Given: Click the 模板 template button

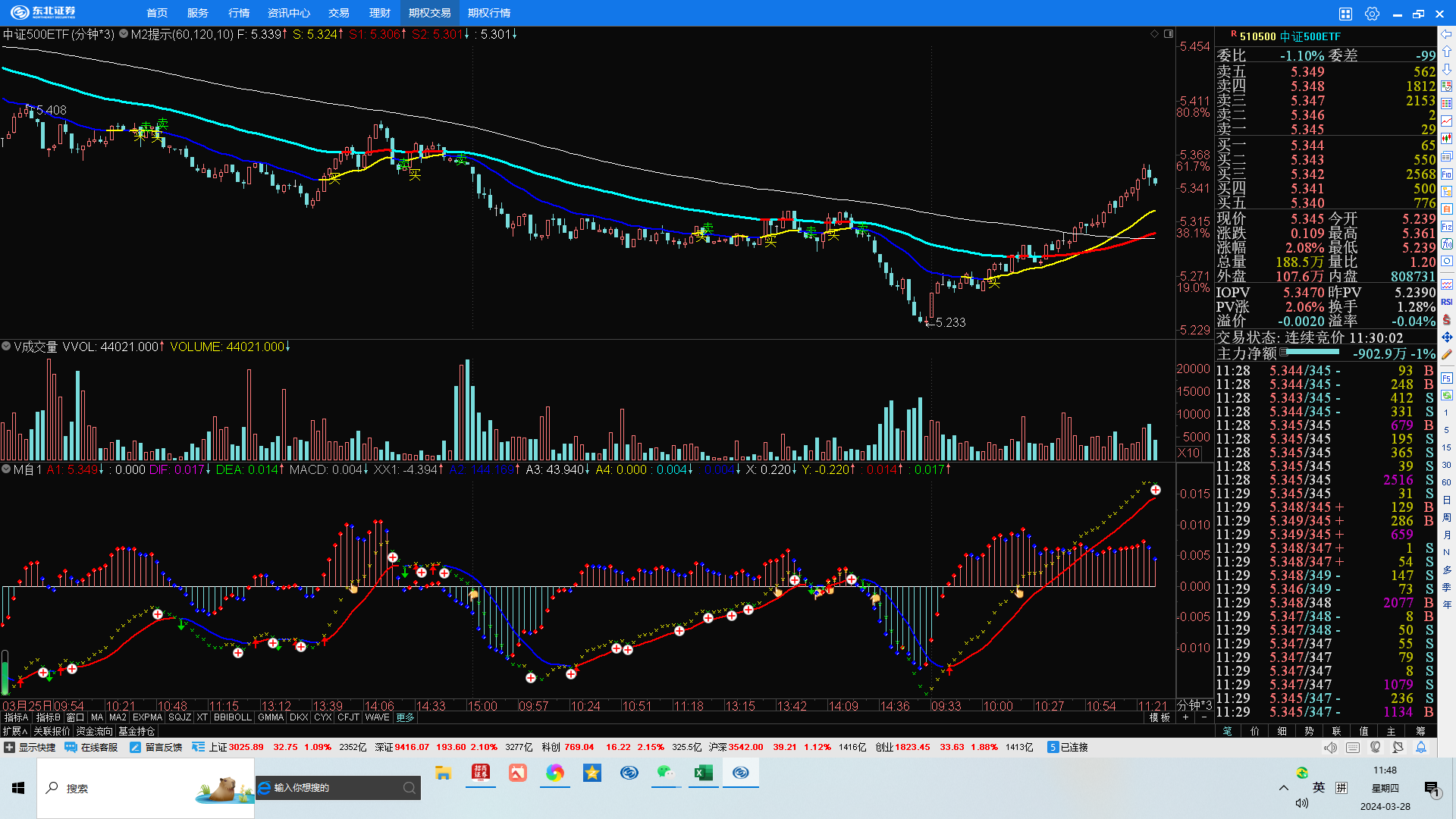Looking at the screenshot, I should pos(1159,717).
